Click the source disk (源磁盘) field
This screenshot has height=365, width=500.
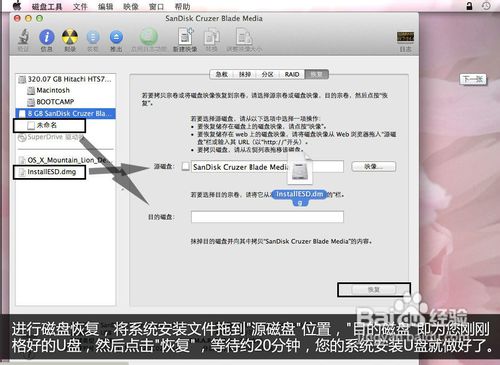pos(267,167)
